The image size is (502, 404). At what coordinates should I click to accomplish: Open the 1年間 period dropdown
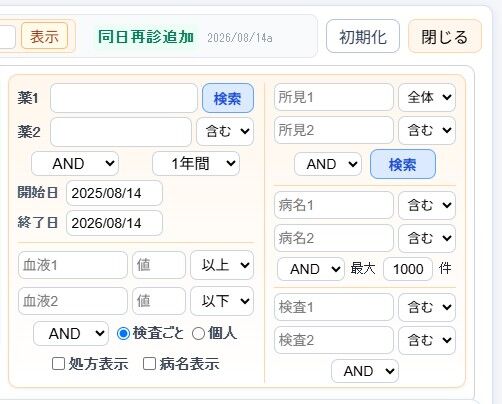click(x=196, y=163)
